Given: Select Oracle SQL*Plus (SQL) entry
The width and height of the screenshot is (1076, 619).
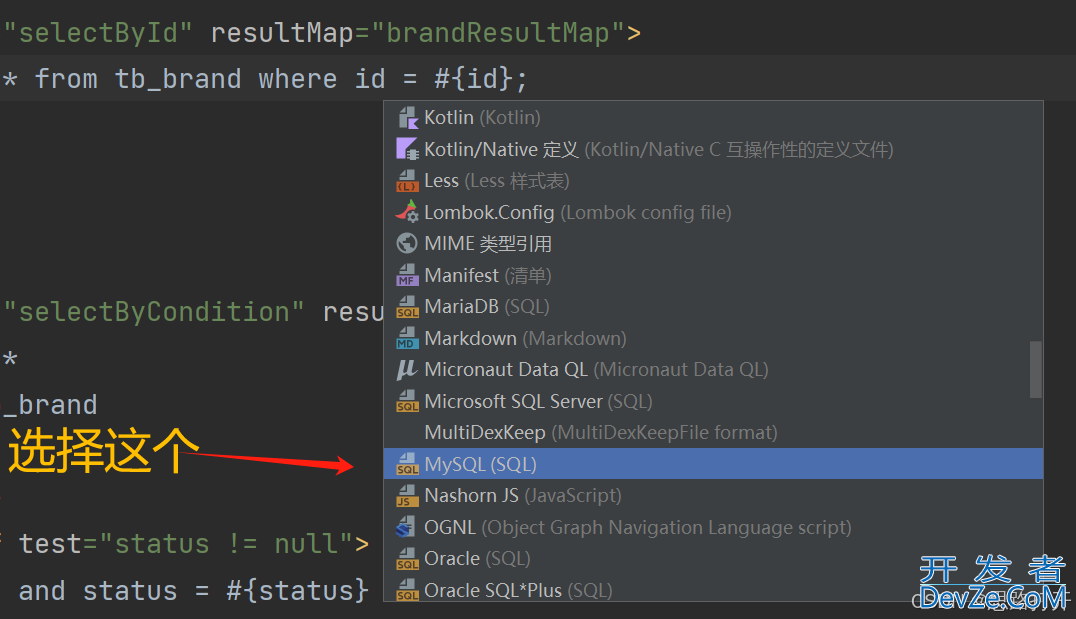Looking at the screenshot, I should 714,589.
